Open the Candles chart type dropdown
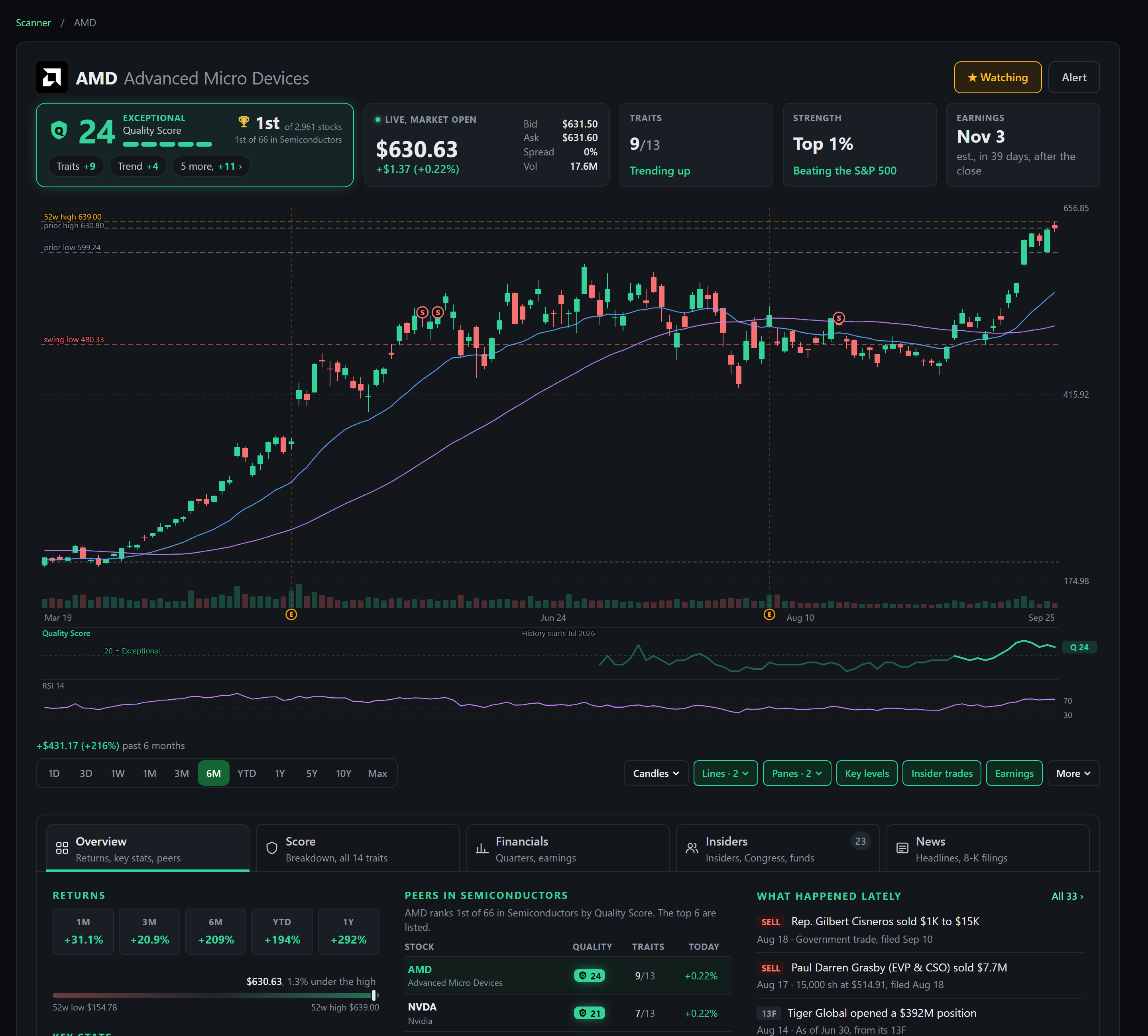This screenshot has width=1148, height=1036. point(656,773)
